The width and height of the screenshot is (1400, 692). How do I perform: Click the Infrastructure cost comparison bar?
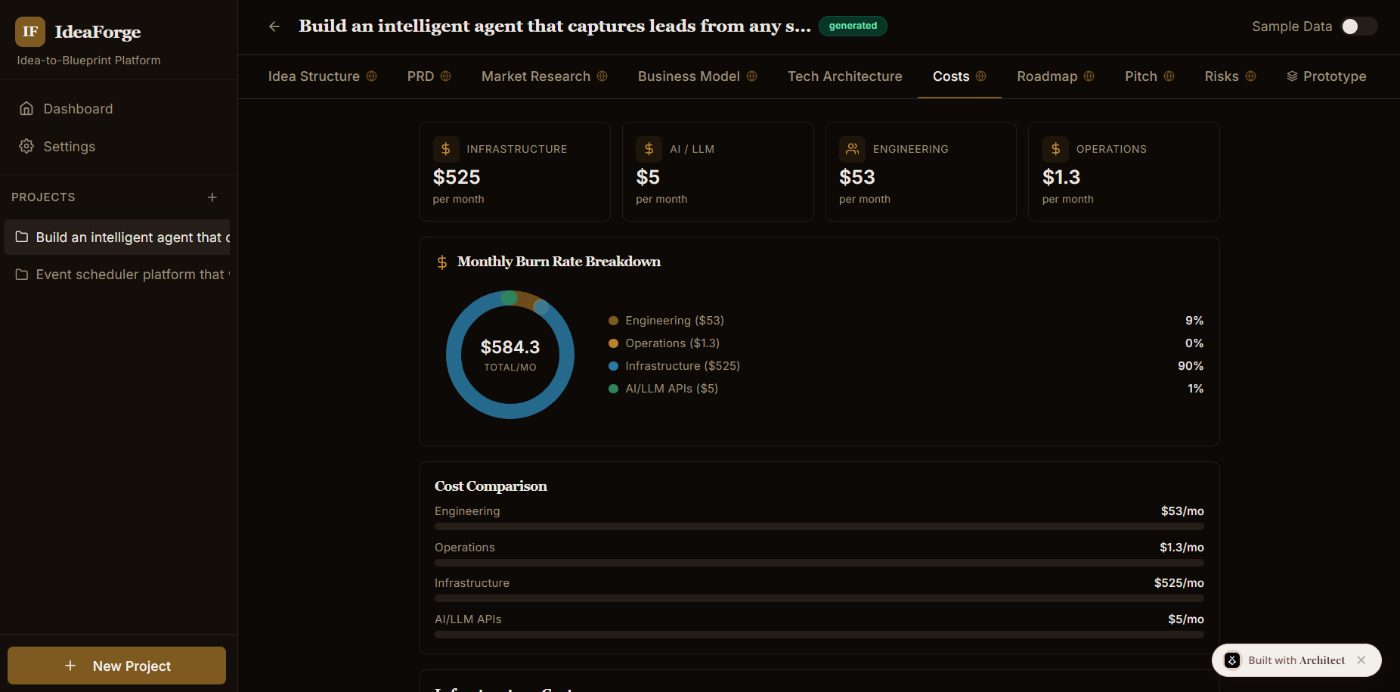point(818,596)
